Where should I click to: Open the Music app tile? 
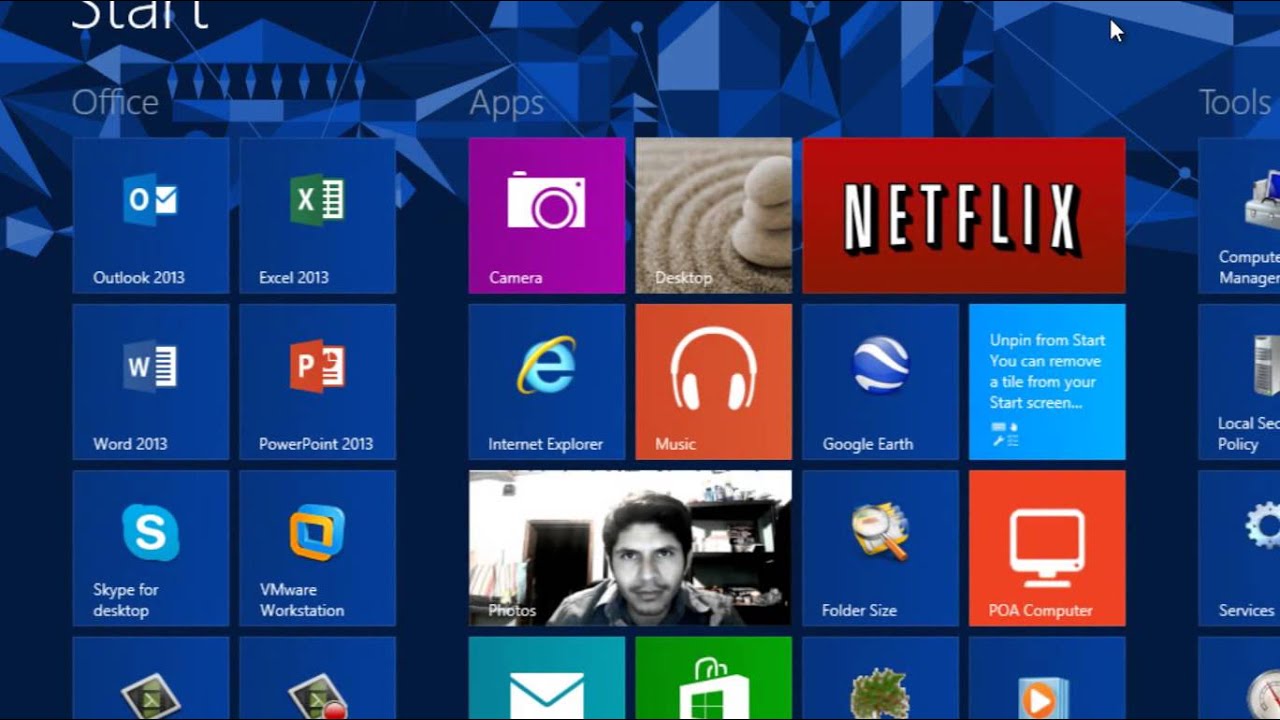click(713, 382)
